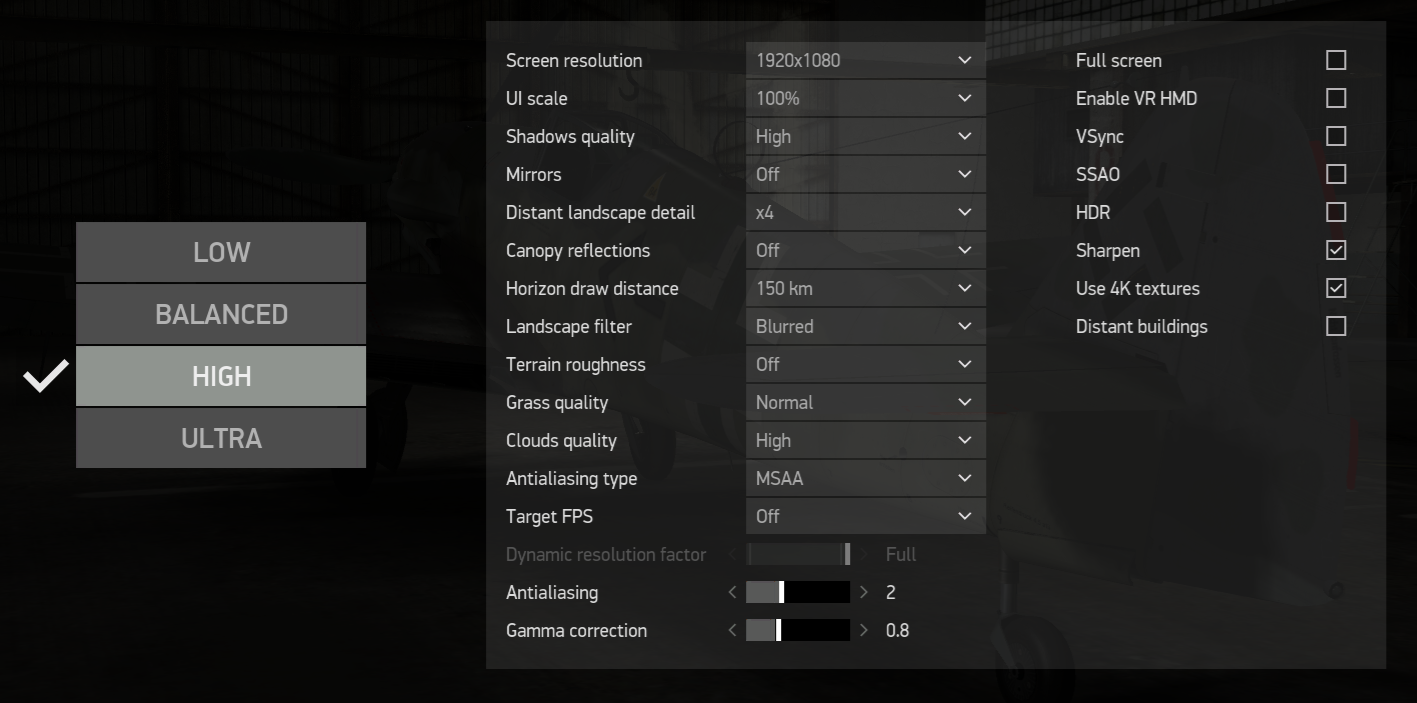Open the Mirrors dropdown
This screenshot has height=703, width=1417.
pyautogui.click(x=865, y=174)
